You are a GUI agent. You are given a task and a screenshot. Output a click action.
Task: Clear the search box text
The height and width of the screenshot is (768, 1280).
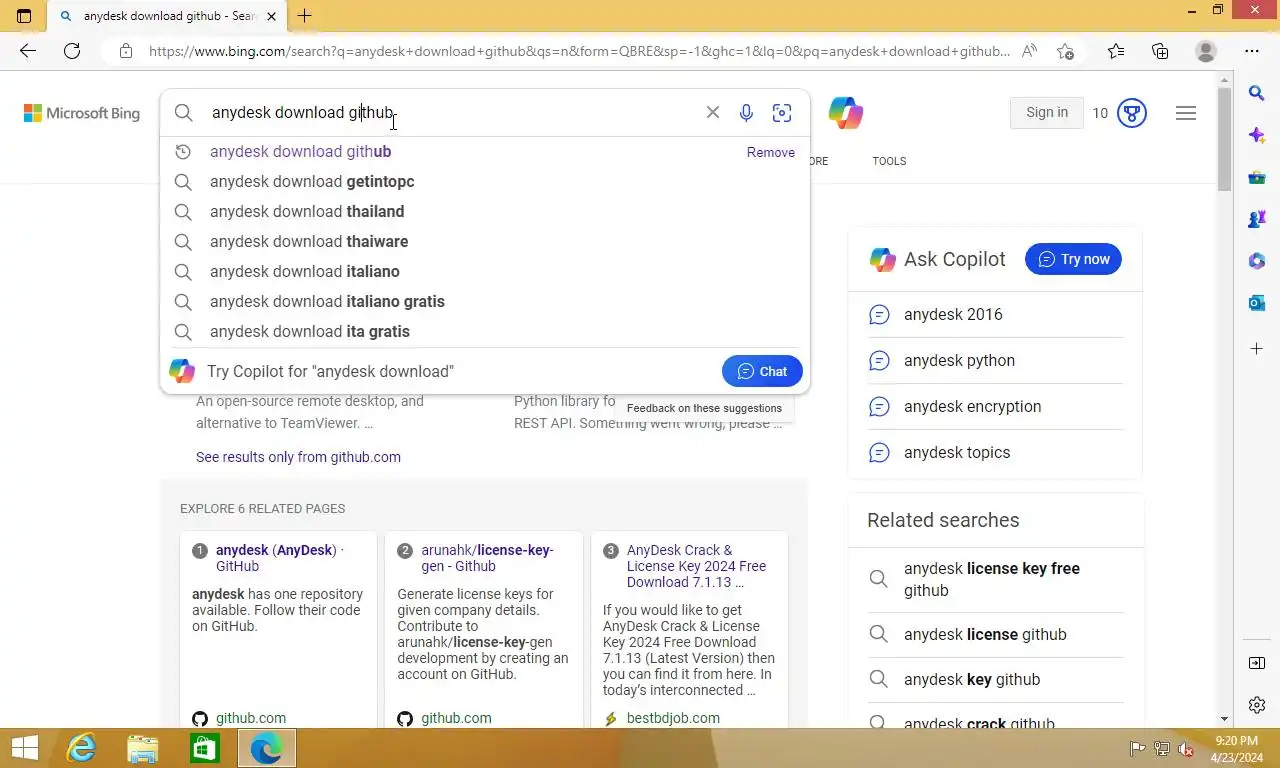click(x=713, y=112)
